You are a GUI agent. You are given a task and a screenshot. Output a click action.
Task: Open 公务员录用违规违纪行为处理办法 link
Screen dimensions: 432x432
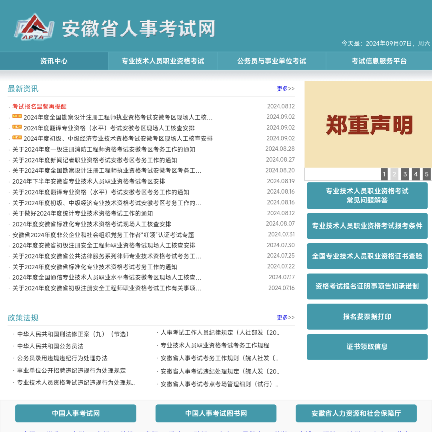tap(62, 358)
